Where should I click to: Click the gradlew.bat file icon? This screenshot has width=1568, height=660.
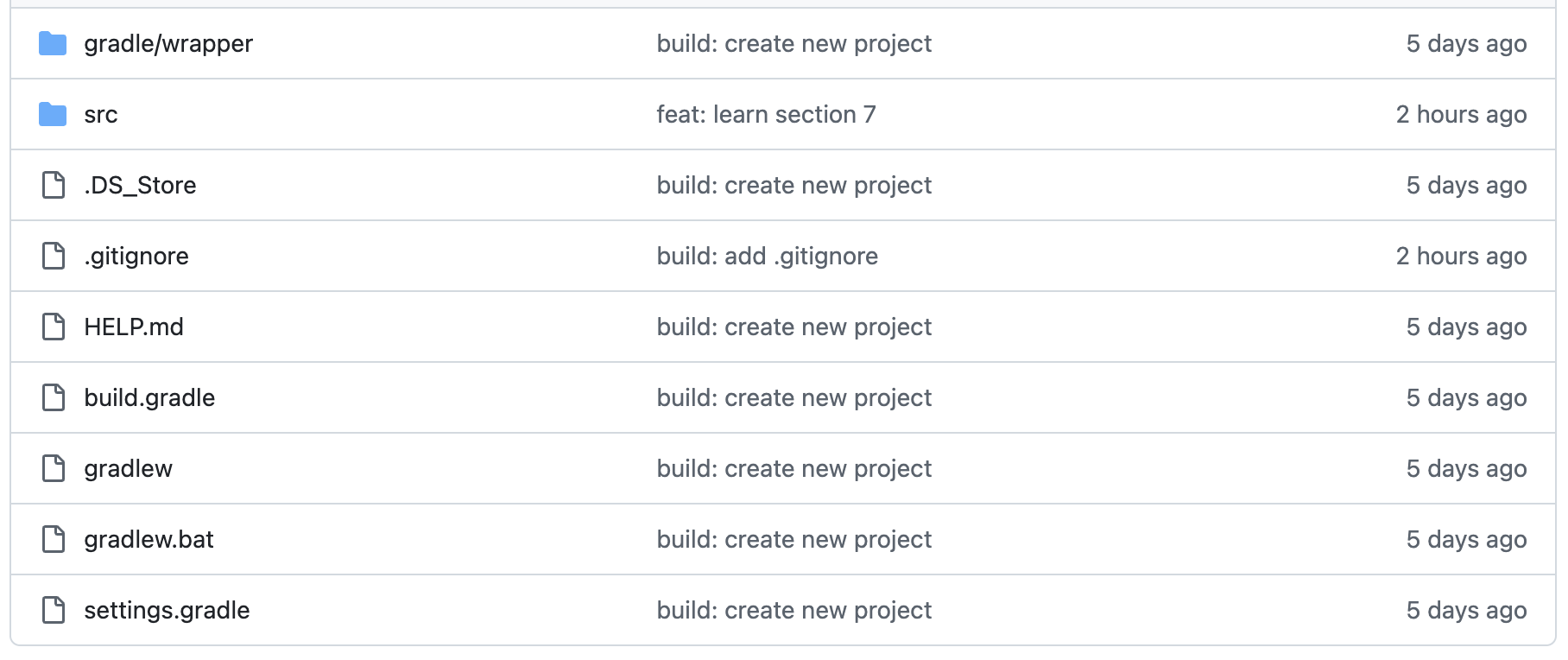(x=54, y=539)
